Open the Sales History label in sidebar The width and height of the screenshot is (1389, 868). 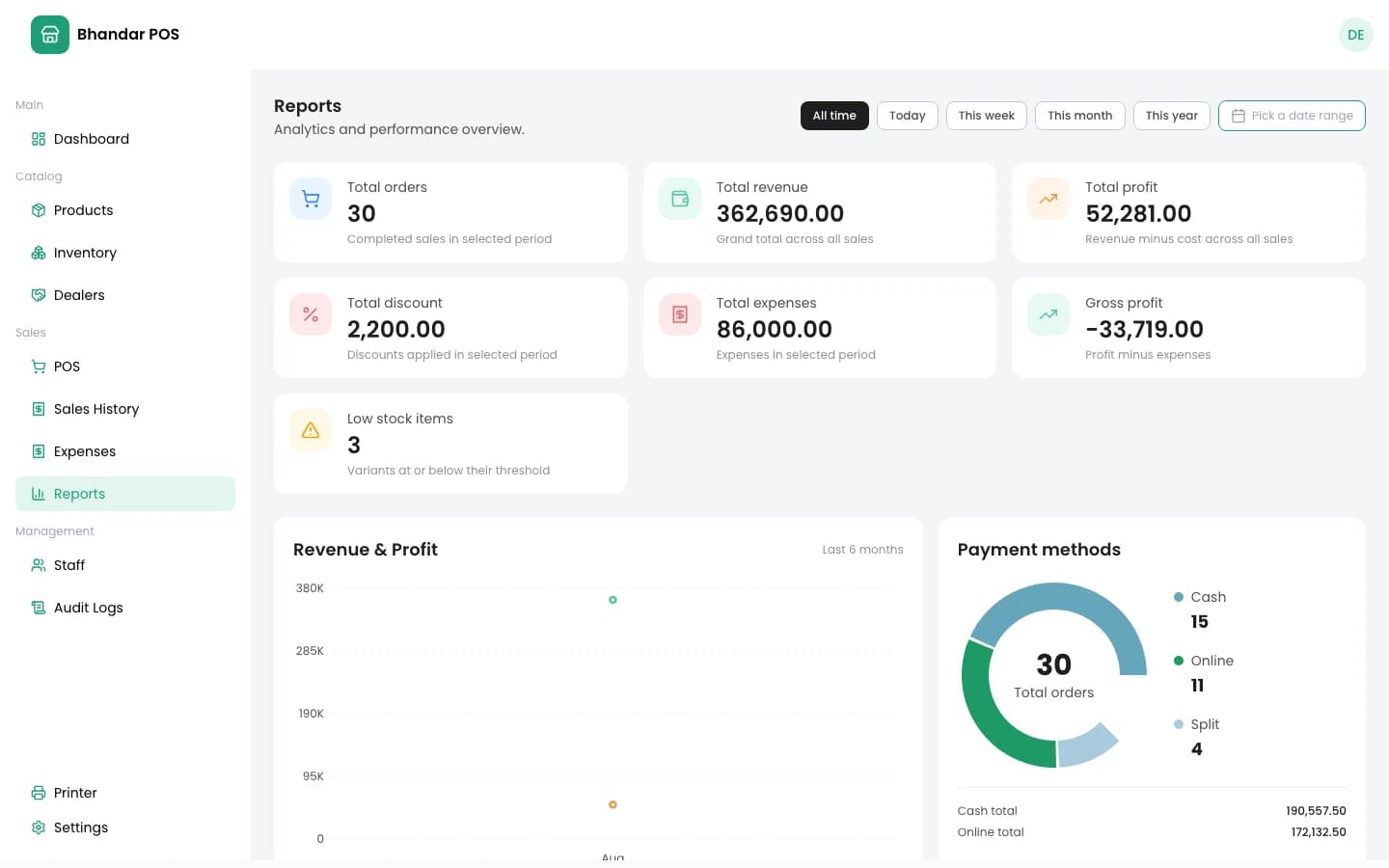point(96,409)
